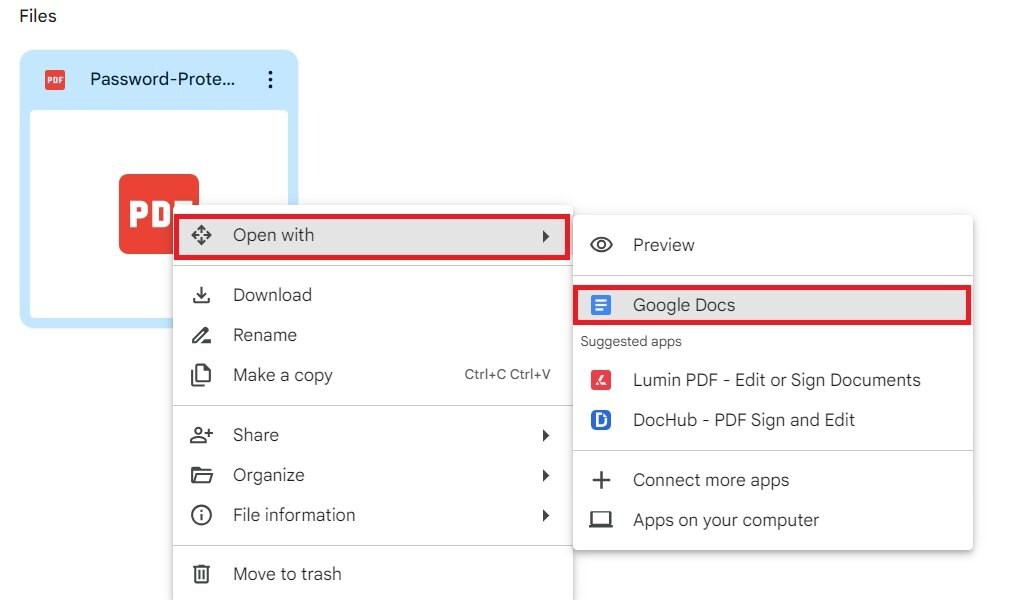Click Connect more apps
This screenshot has height=600, width=1015.
710,480
